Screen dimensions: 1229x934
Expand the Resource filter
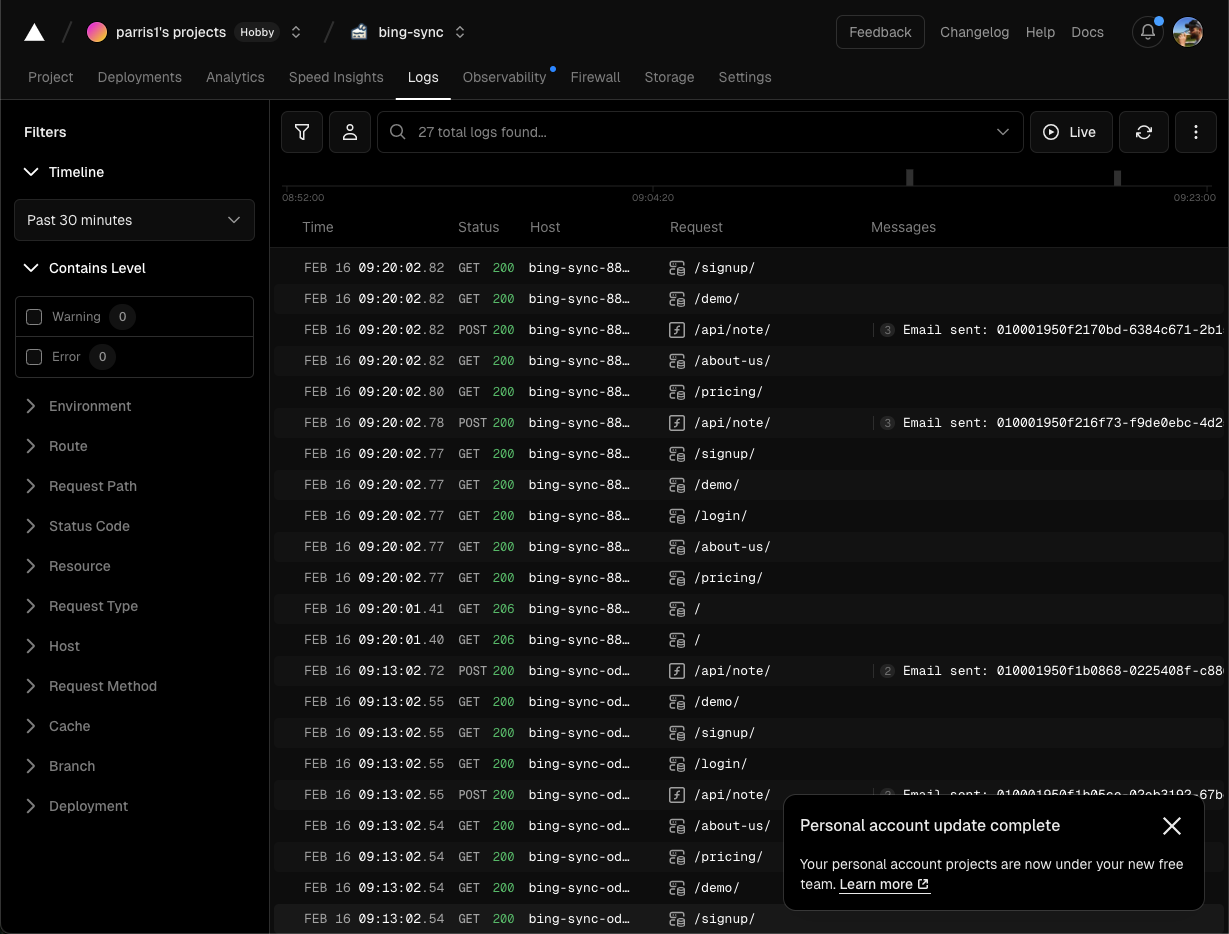point(66,566)
